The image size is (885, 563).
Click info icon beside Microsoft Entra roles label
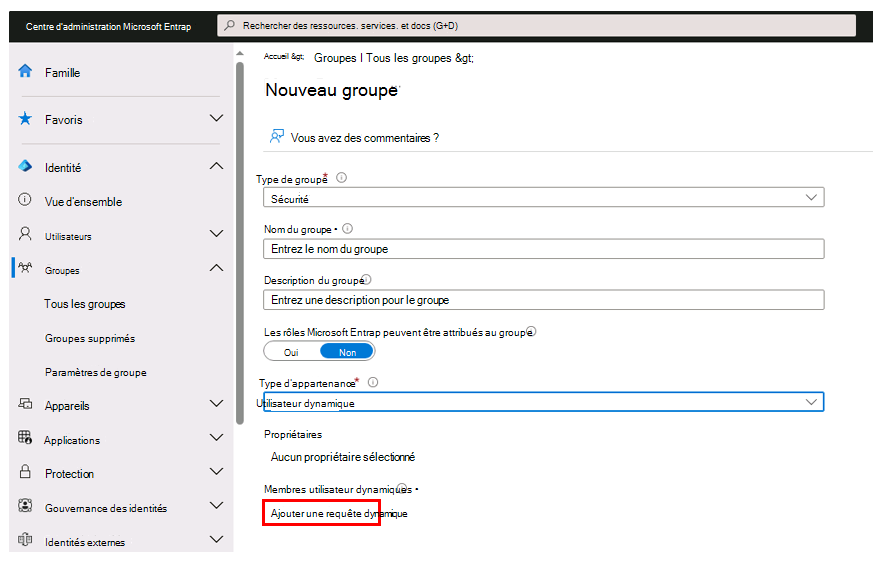532,331
